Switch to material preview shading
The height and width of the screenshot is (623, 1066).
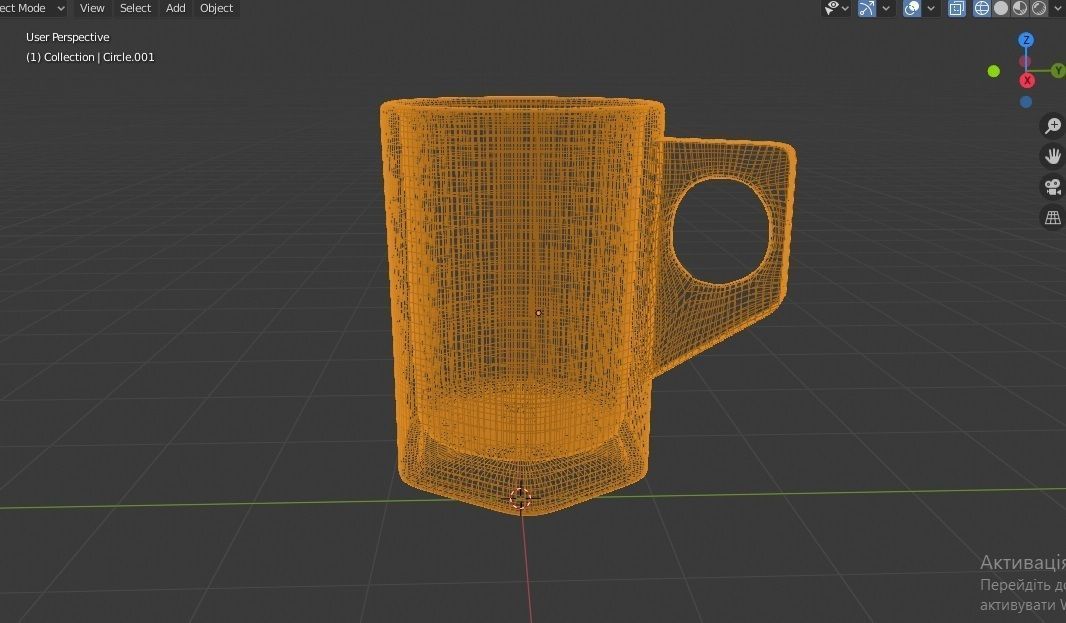1020,8
